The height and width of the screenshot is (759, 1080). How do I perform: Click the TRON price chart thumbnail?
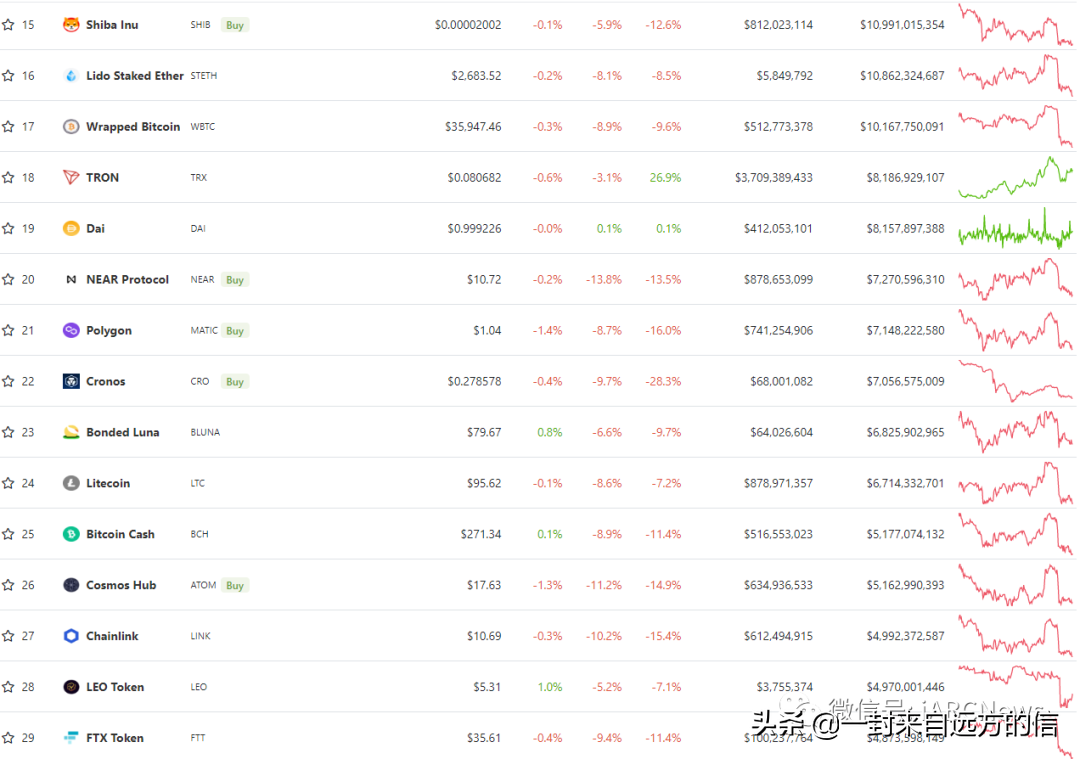(x=1015, y=177)
